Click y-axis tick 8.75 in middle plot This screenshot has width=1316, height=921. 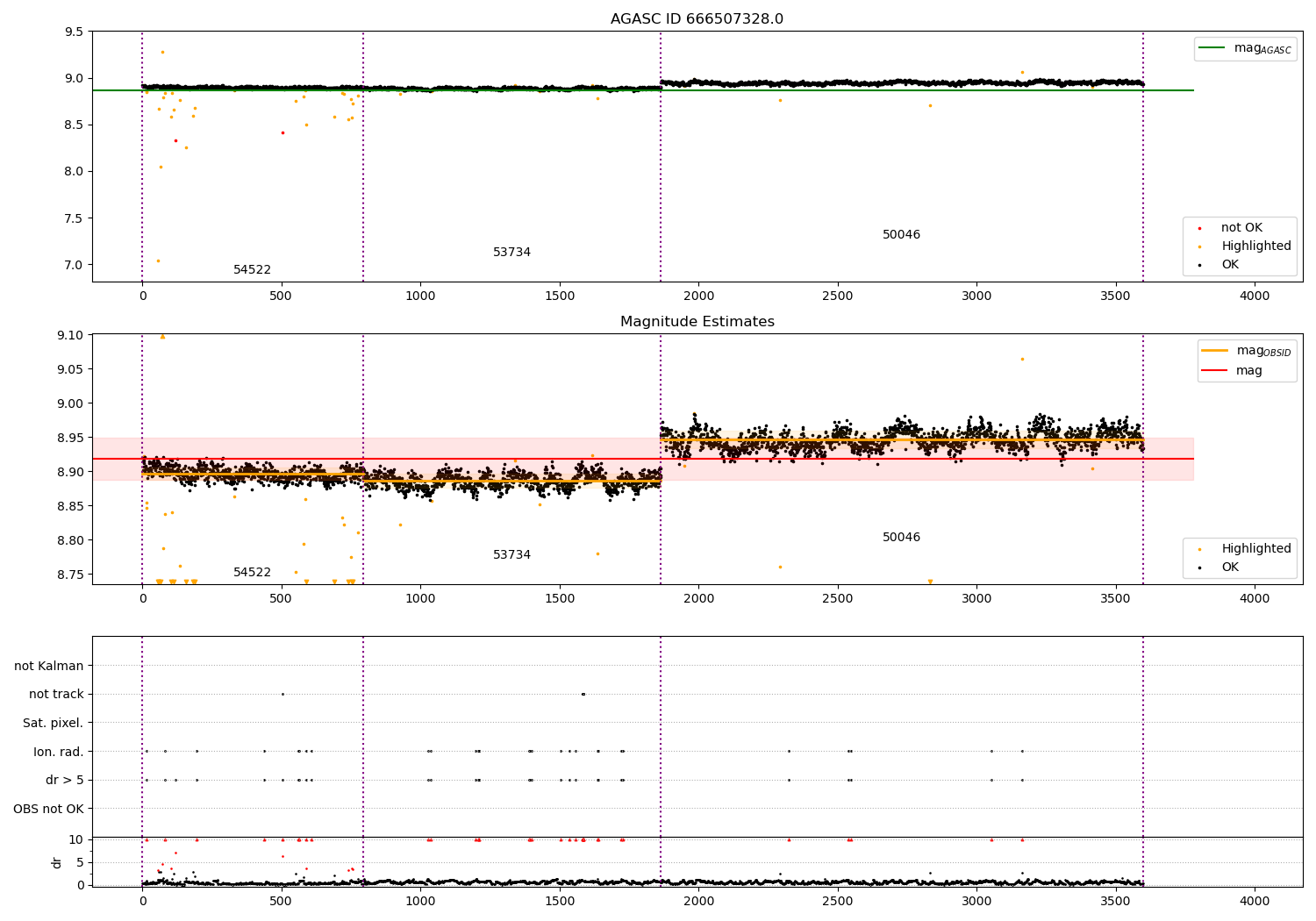coord(71,575)
